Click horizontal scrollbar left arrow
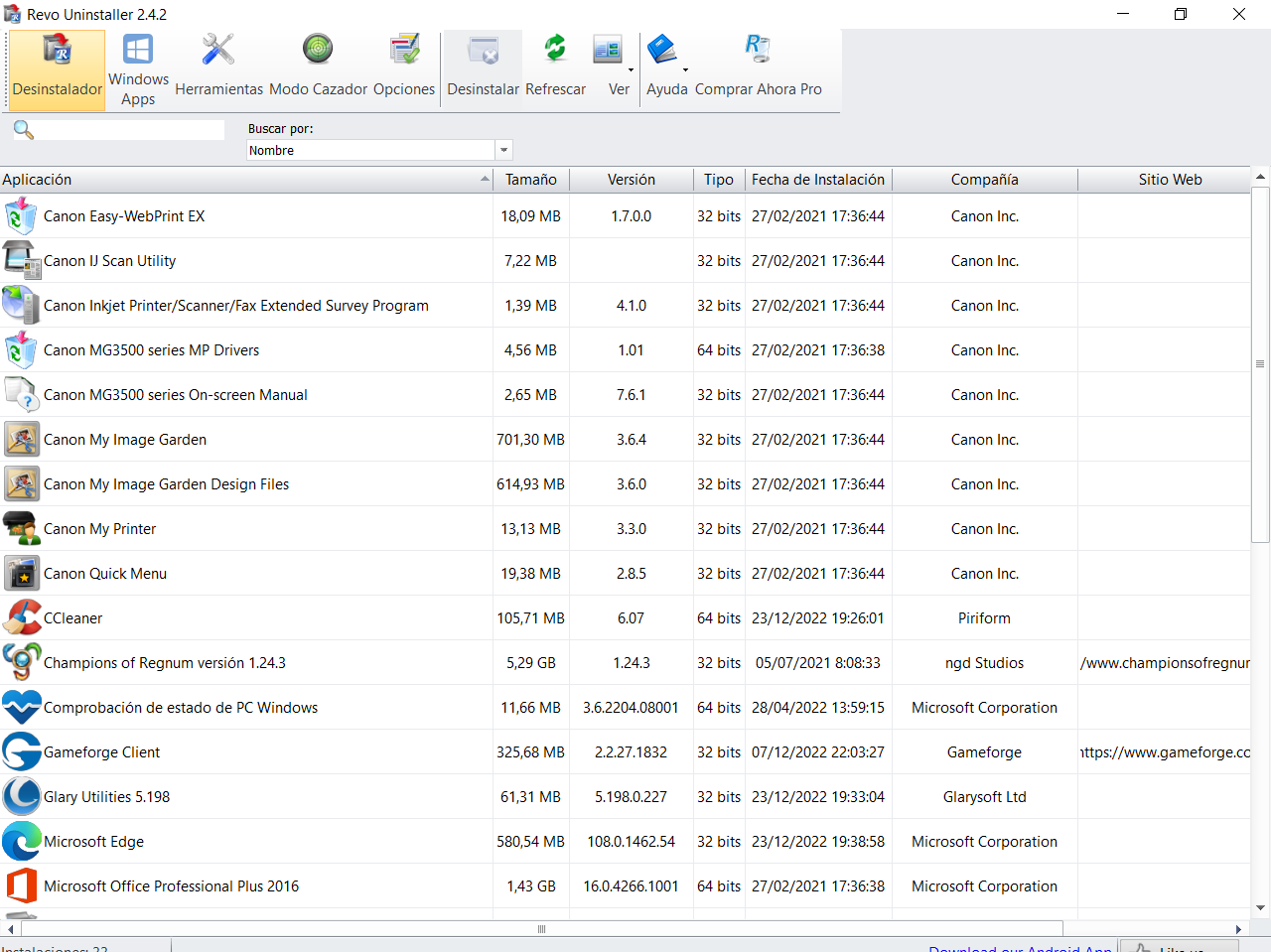The image size is (1271, 952). [x=11, y=929]
